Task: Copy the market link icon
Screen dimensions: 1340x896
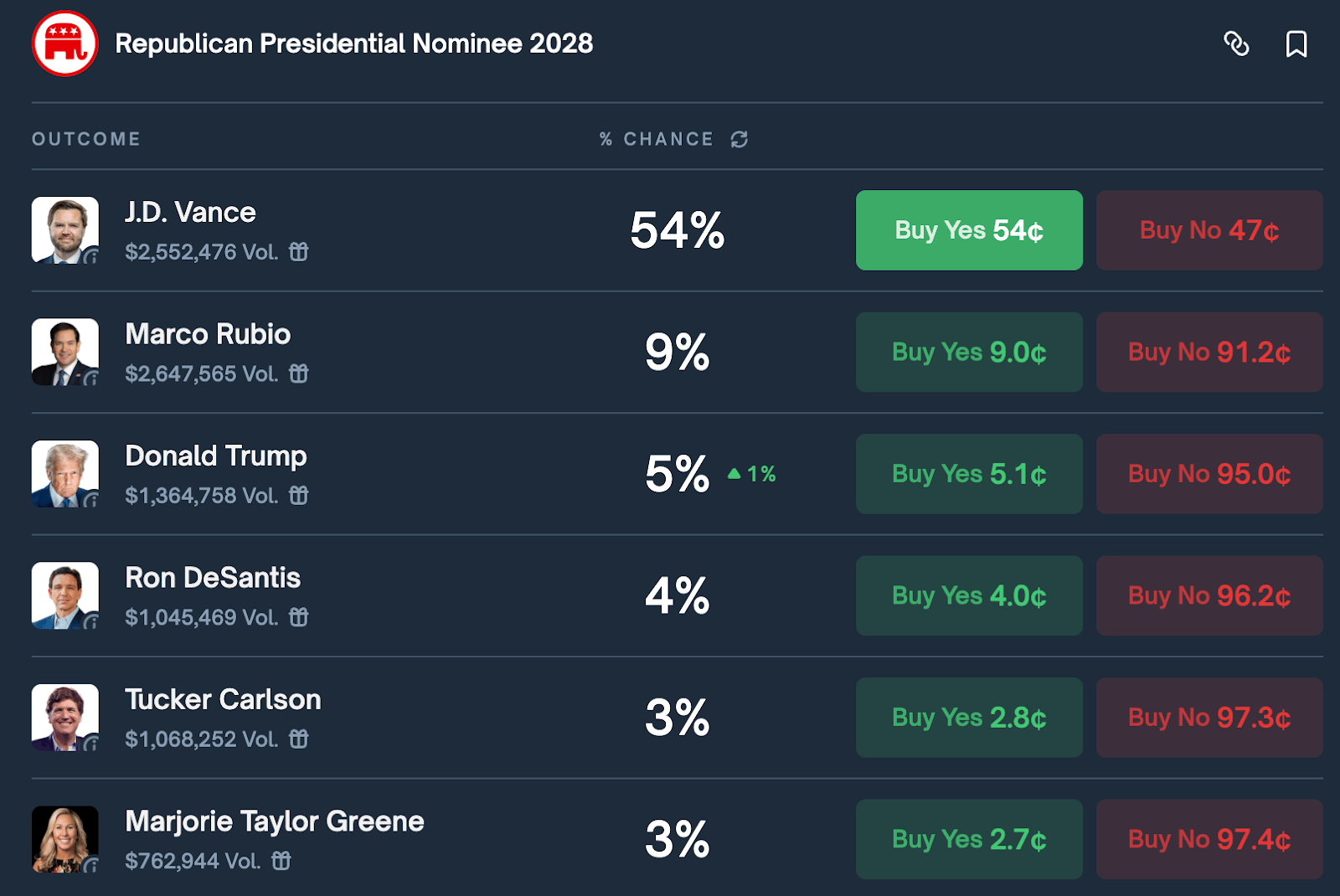Action: 1236,44
